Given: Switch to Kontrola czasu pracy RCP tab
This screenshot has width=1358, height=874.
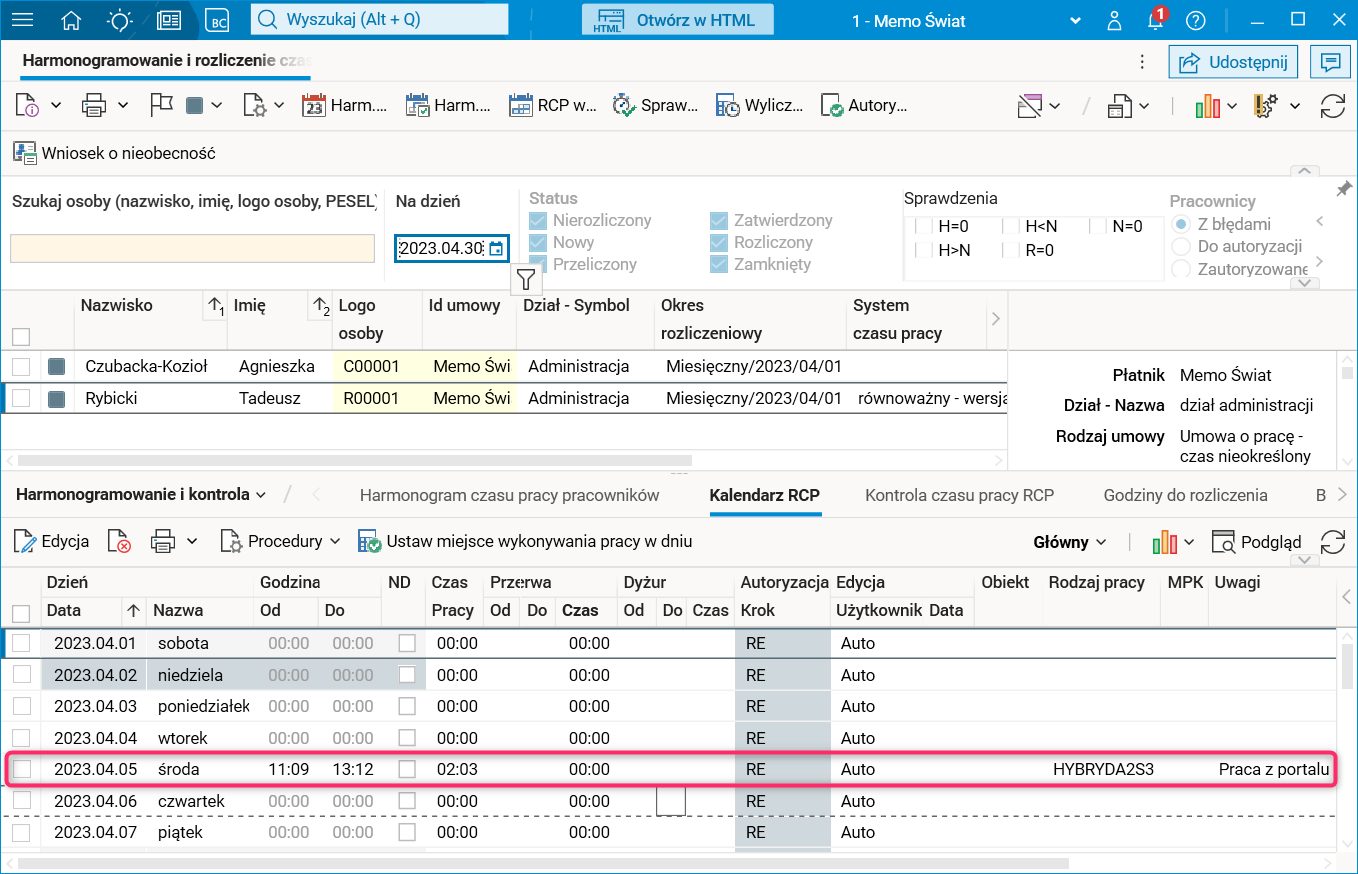Looking at the screenshot, I should click(959, 494).
